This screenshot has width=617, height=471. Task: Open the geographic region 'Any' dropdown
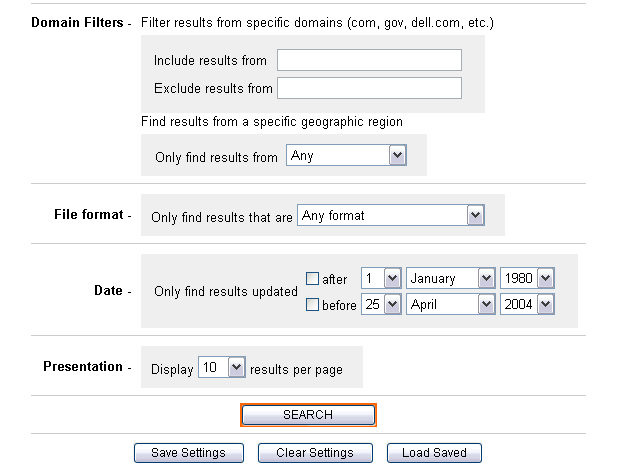[x=345, y=156]
